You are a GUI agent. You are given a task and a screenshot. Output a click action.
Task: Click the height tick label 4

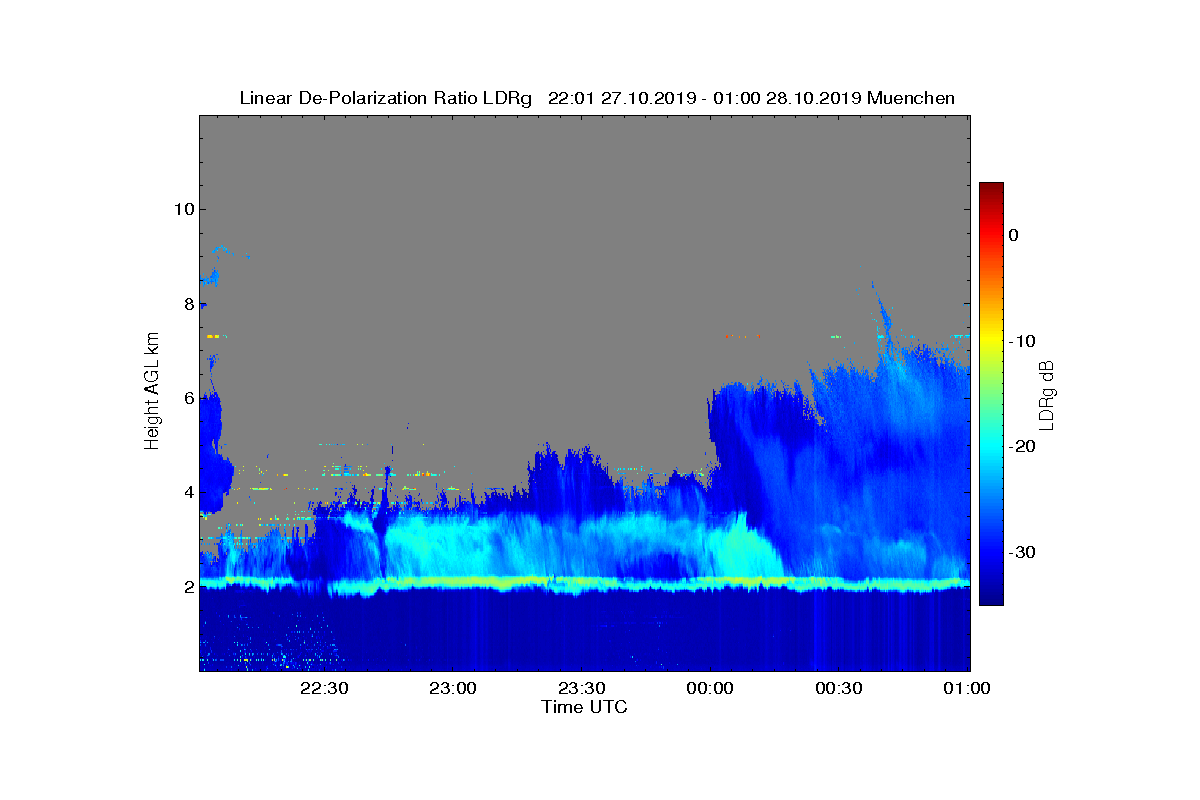point(188,492)
